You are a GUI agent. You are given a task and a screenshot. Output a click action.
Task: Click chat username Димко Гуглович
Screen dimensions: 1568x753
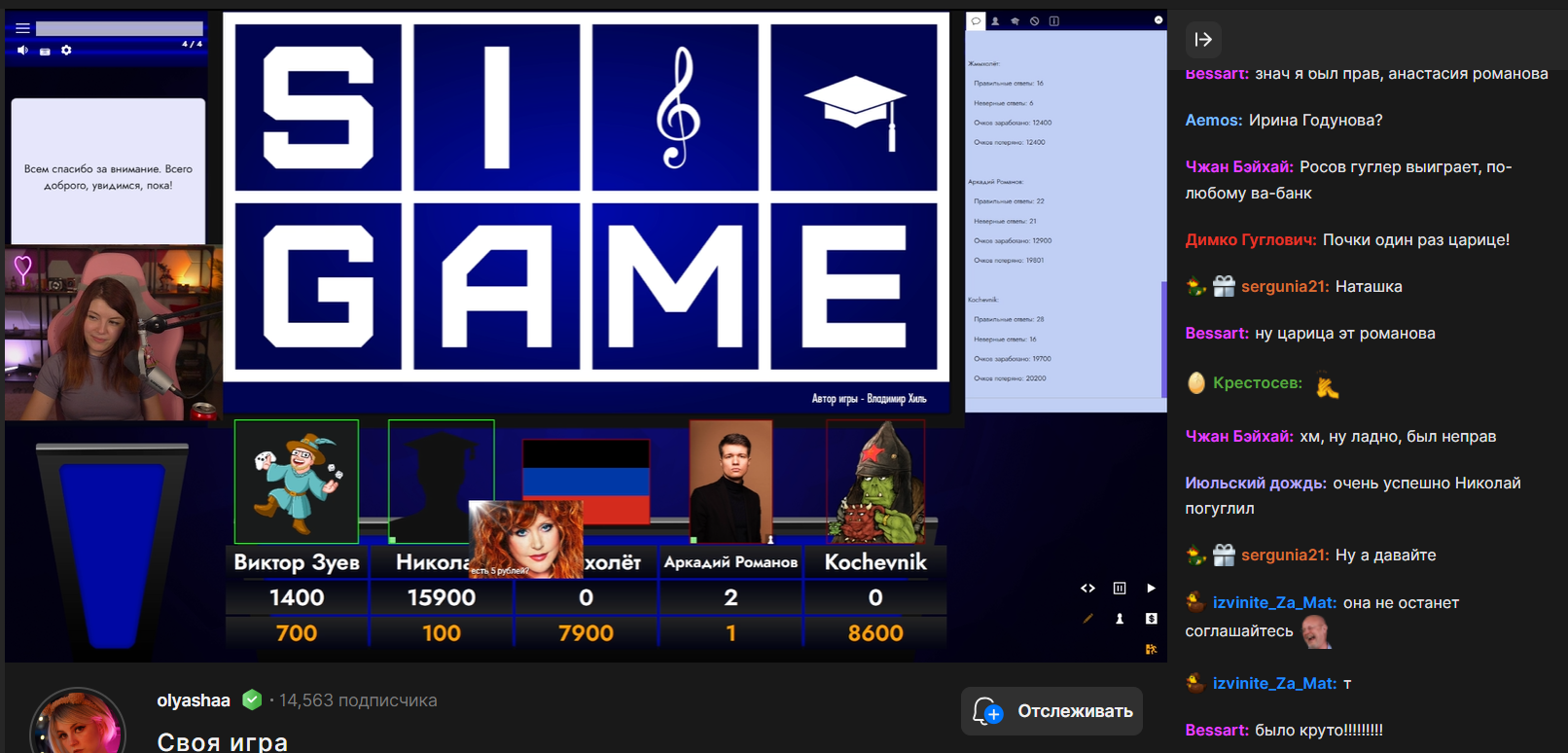coord(1251,239)
